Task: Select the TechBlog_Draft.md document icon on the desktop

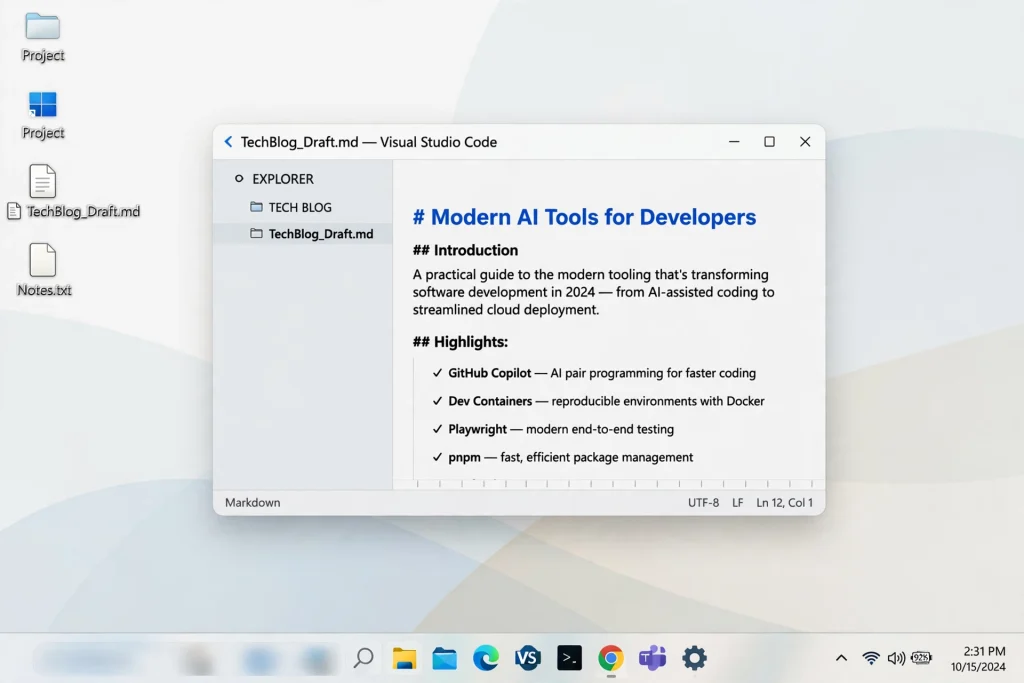Action: pyautogui.click(x=42, y=181)
